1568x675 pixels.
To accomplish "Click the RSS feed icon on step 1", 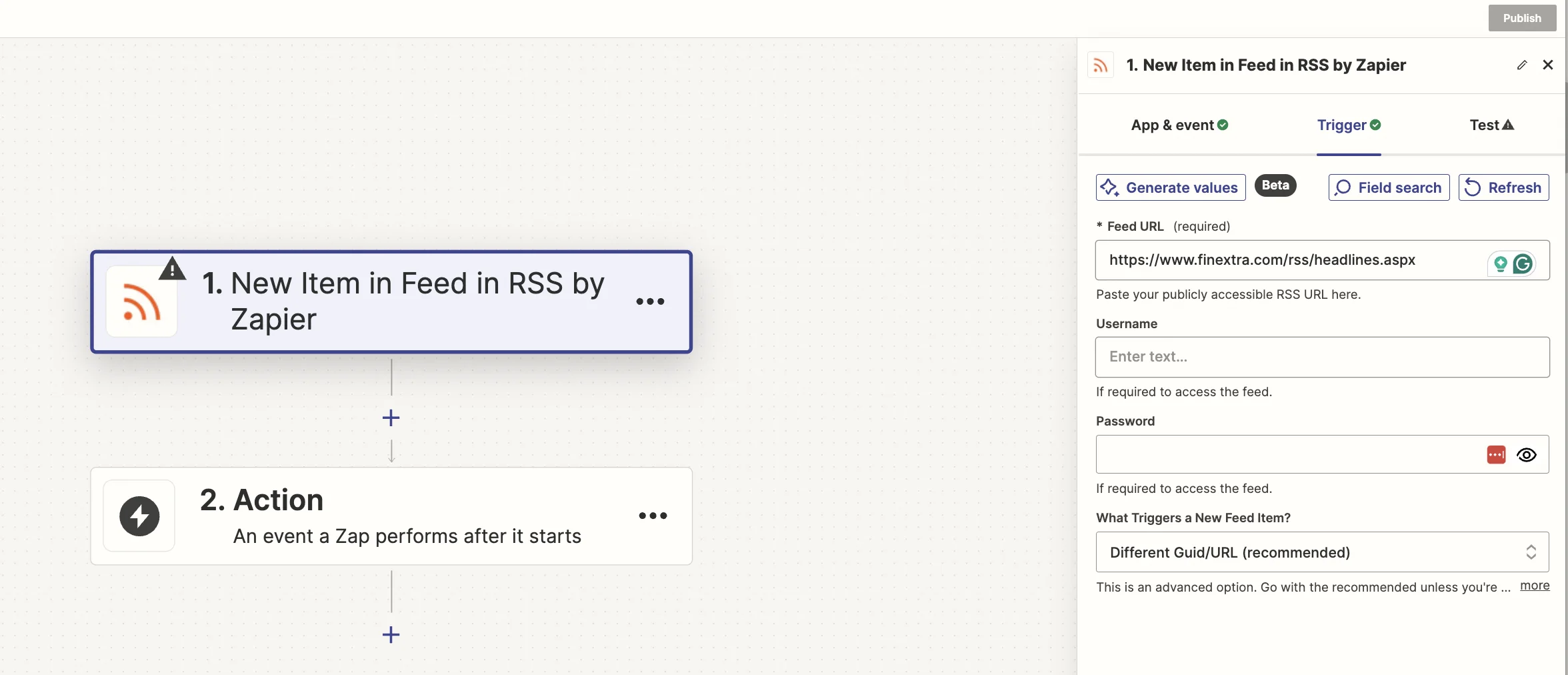I will (141, 301).
